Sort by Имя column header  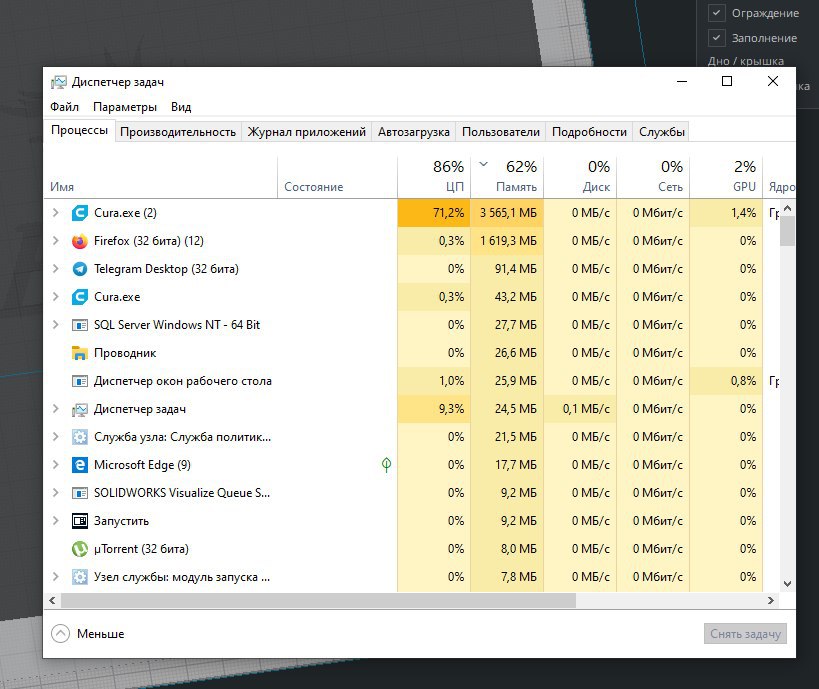[160, 177]
